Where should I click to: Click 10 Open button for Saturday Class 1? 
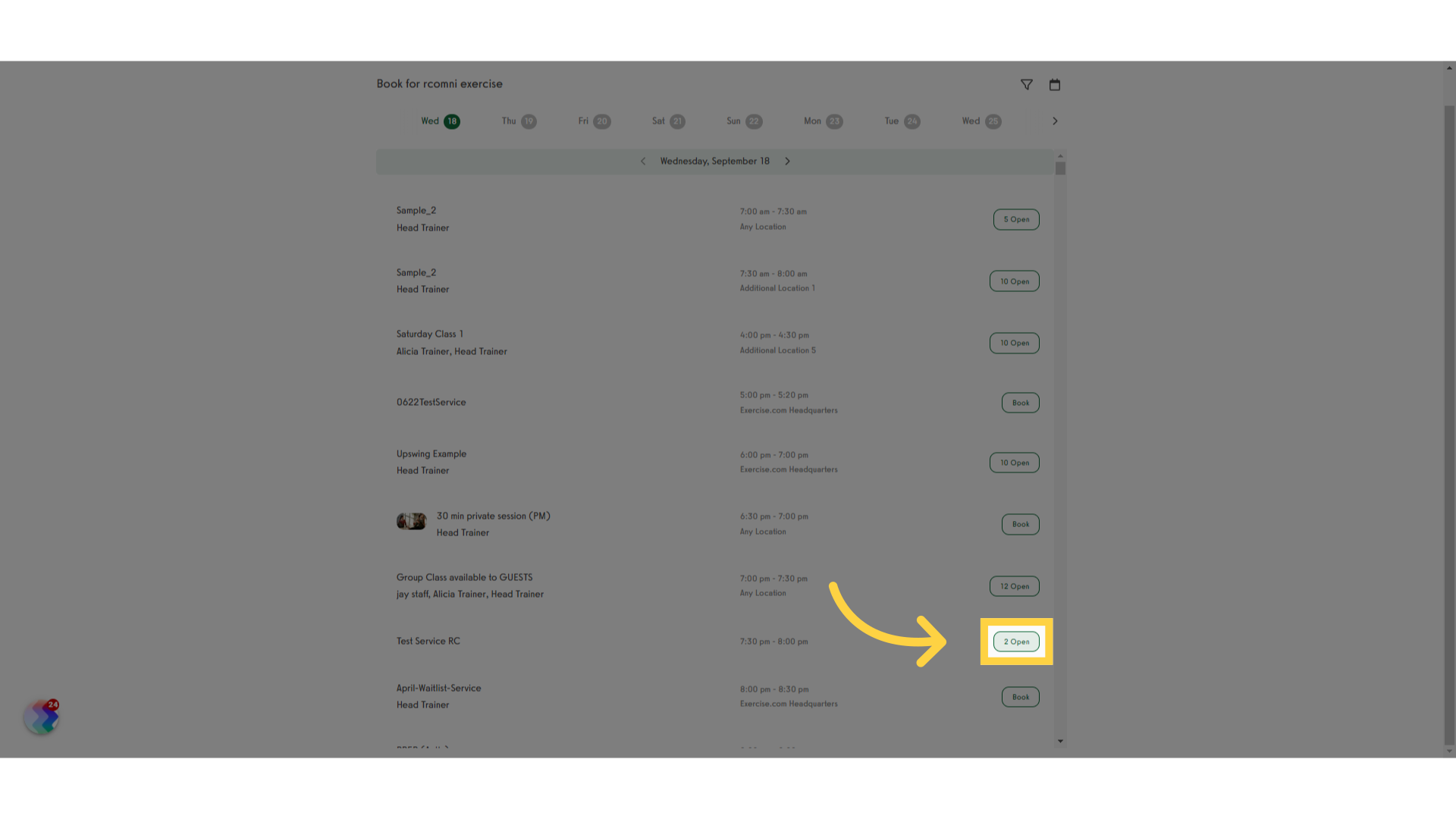pos(1014,342)
